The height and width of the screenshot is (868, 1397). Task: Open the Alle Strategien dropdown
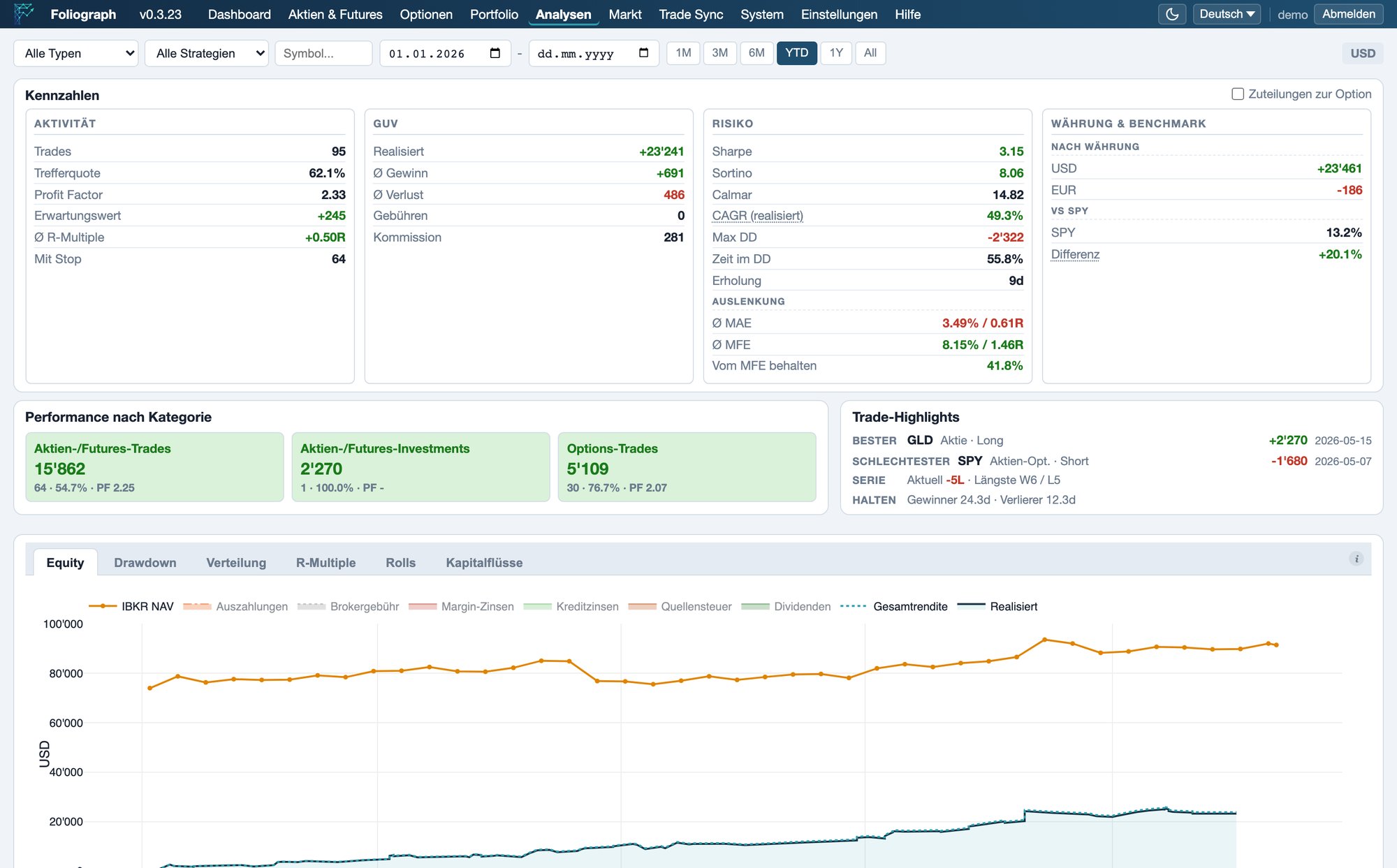207,53
